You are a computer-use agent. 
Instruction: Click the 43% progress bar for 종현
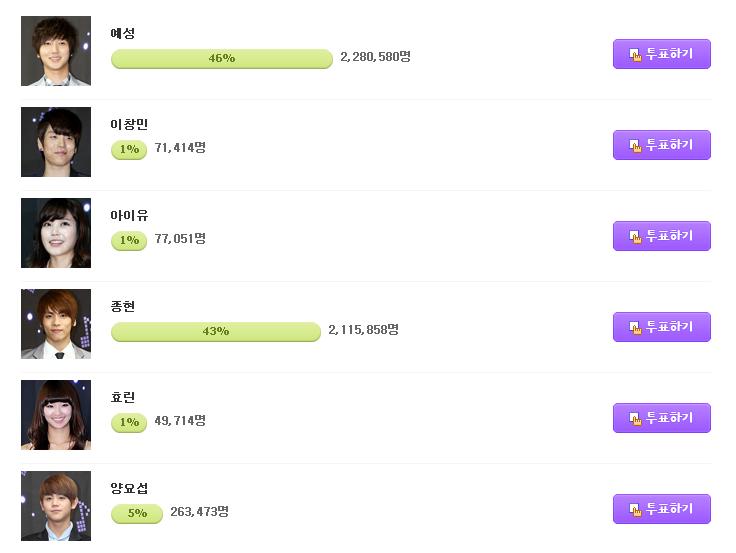pyautogui.click(x=215, y=332)
